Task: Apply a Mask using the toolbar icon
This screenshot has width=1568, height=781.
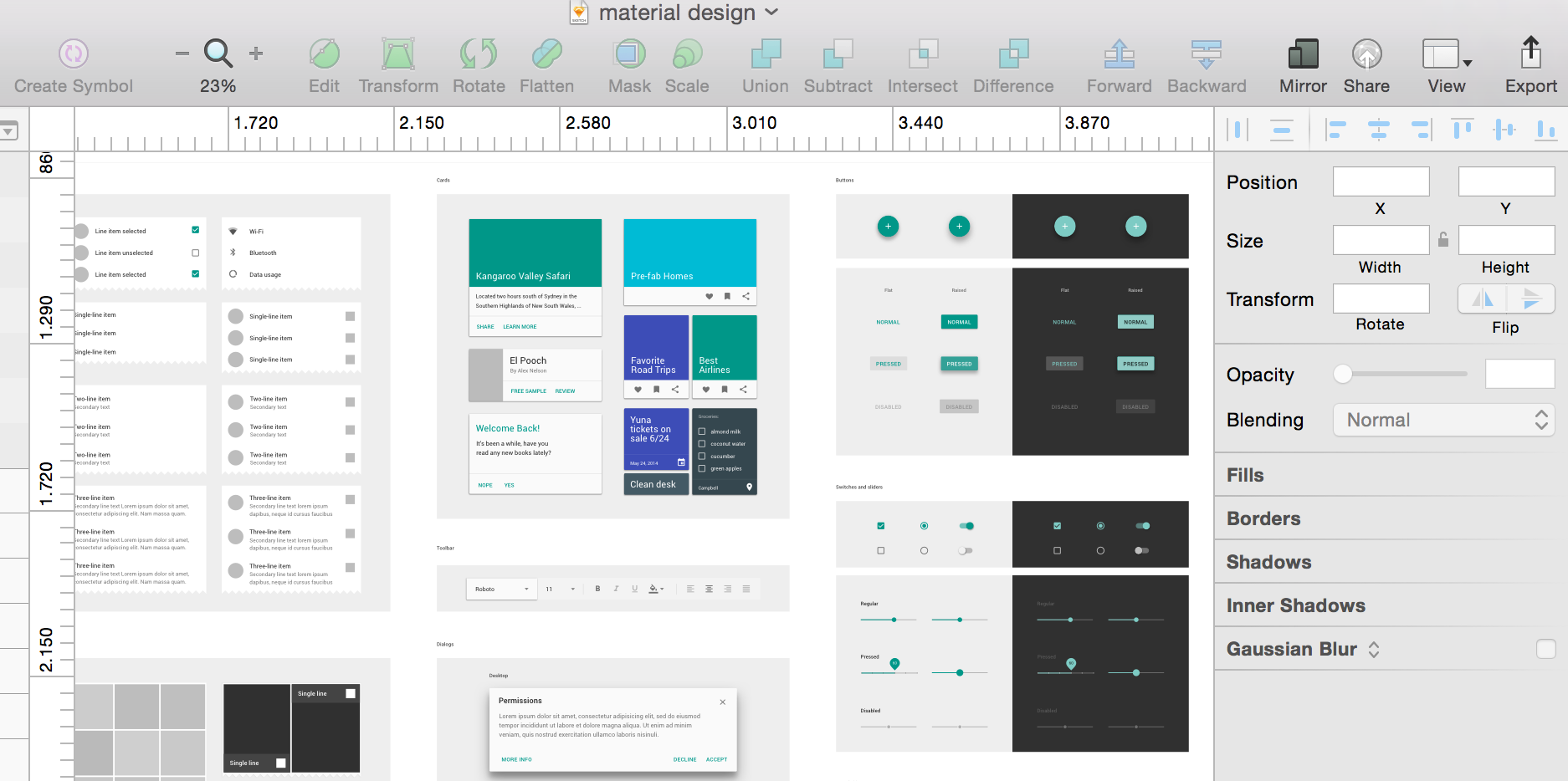Action: coord(628,55)
